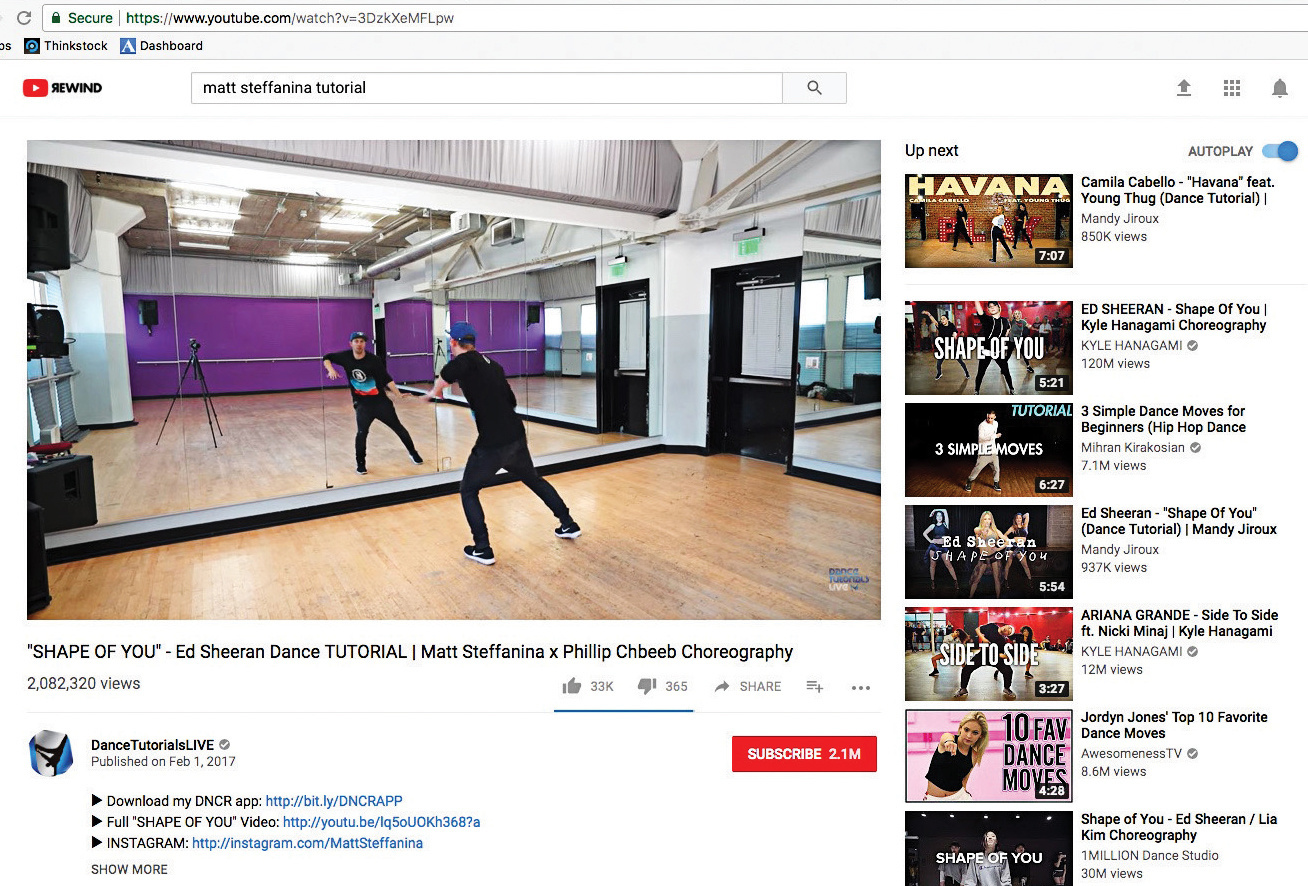
Task: Open the Havana dance tutorial thumbnail
Action: point(988,221)
